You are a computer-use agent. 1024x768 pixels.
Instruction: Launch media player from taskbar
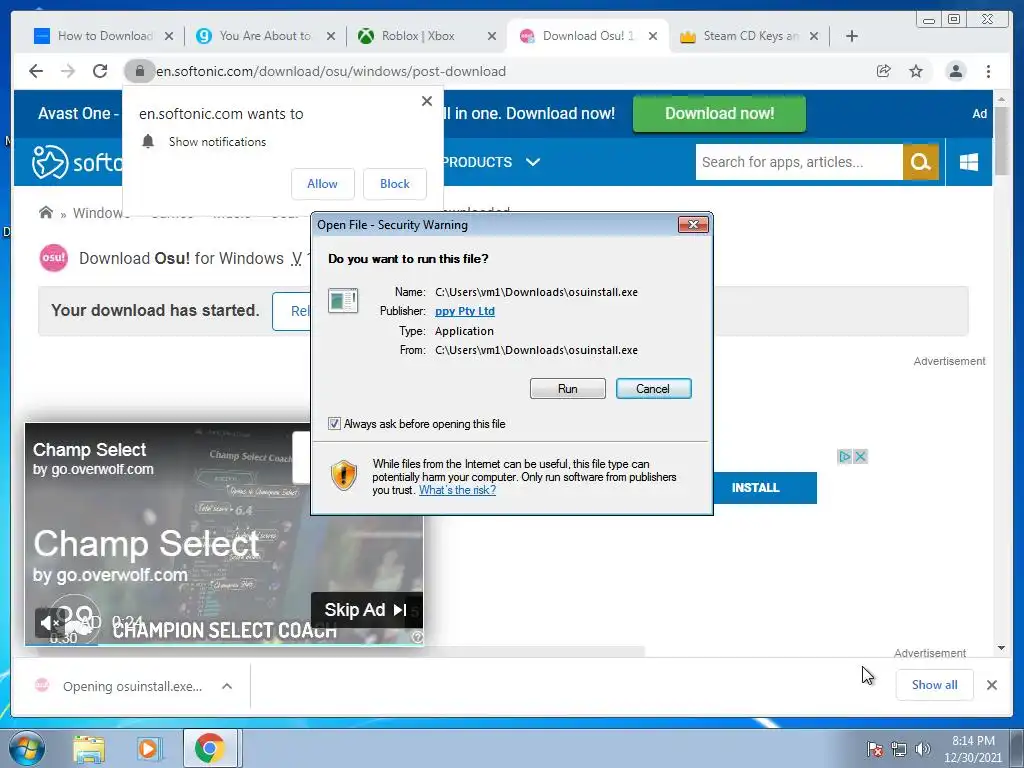[148, 748]
